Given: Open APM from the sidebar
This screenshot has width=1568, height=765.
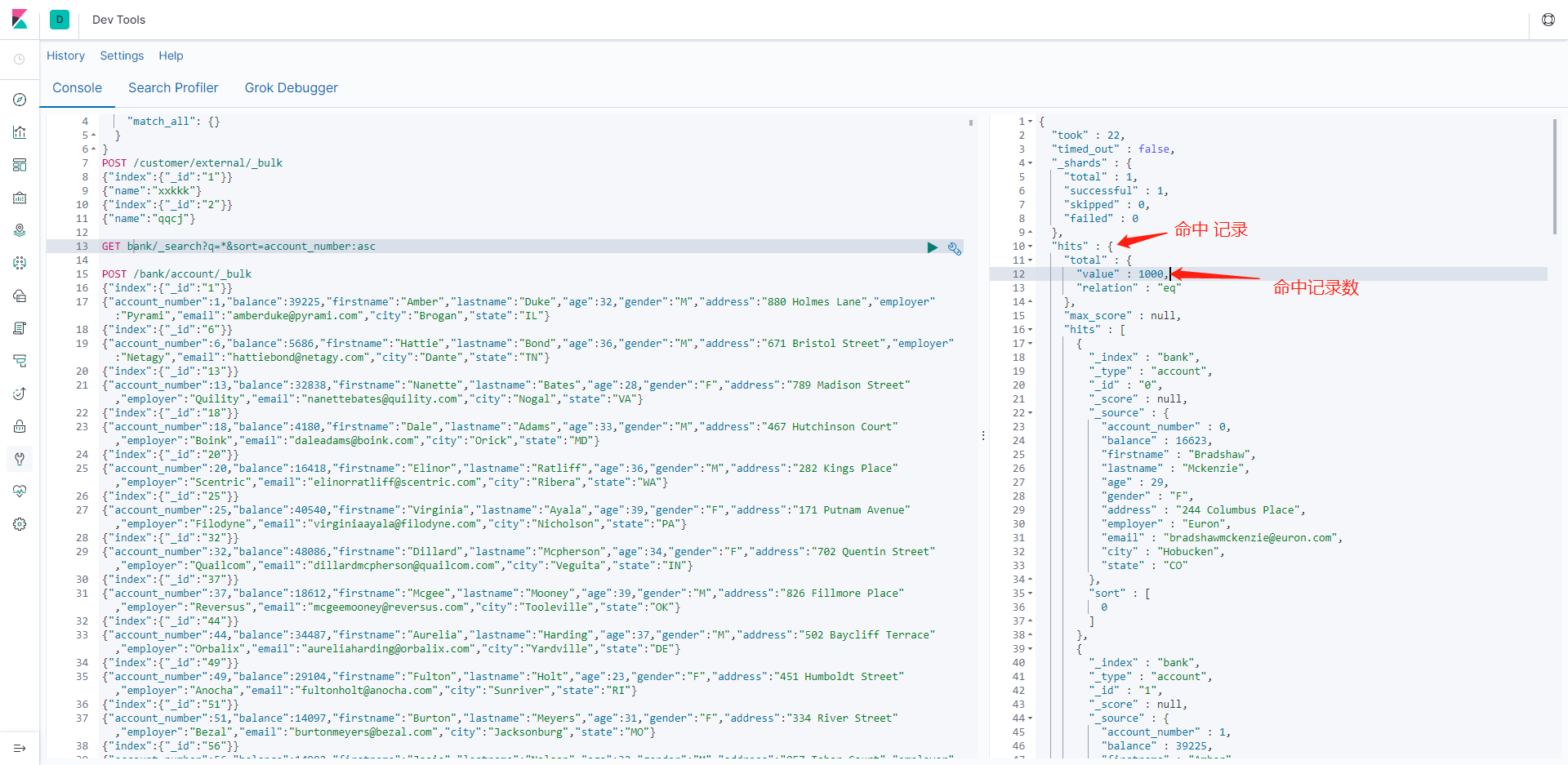Looking at the screenshot, I should click(x=20, y=361).
